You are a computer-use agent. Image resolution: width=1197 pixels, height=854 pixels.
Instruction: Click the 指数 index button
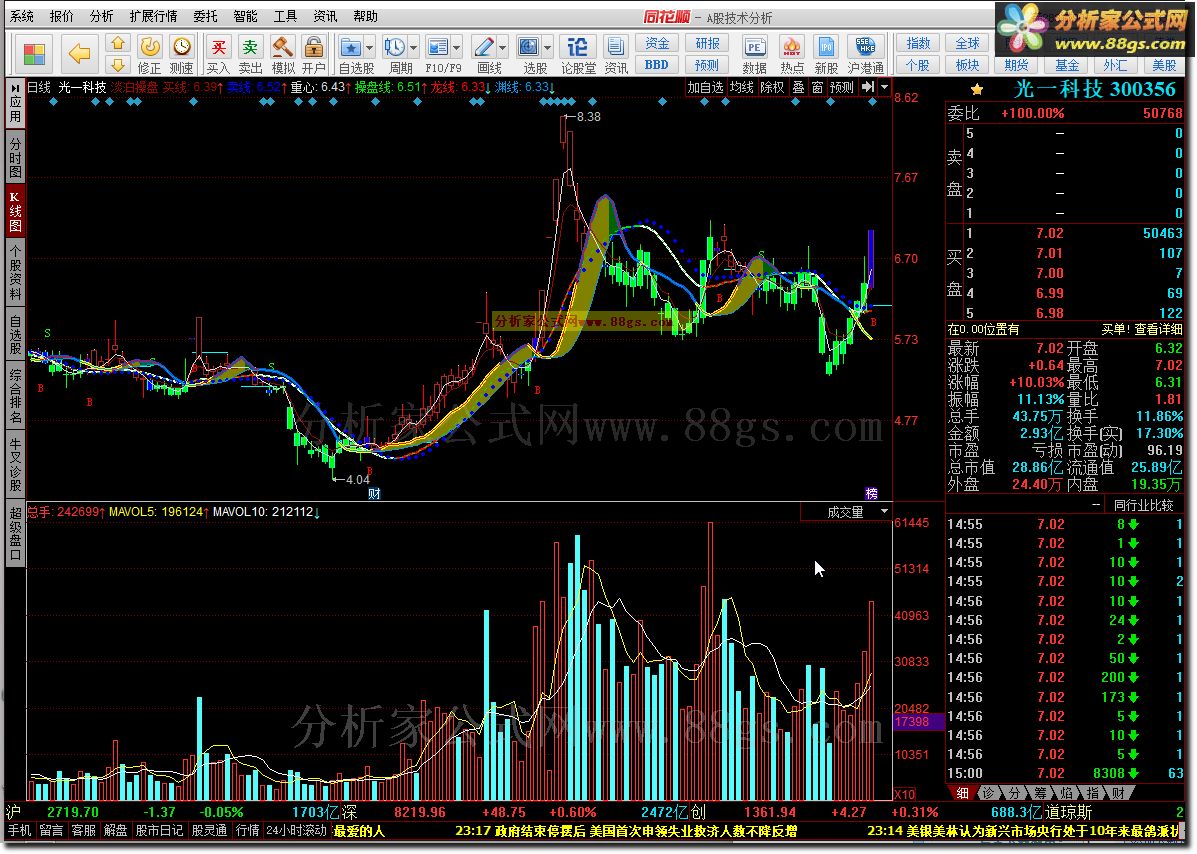(918, 44)
